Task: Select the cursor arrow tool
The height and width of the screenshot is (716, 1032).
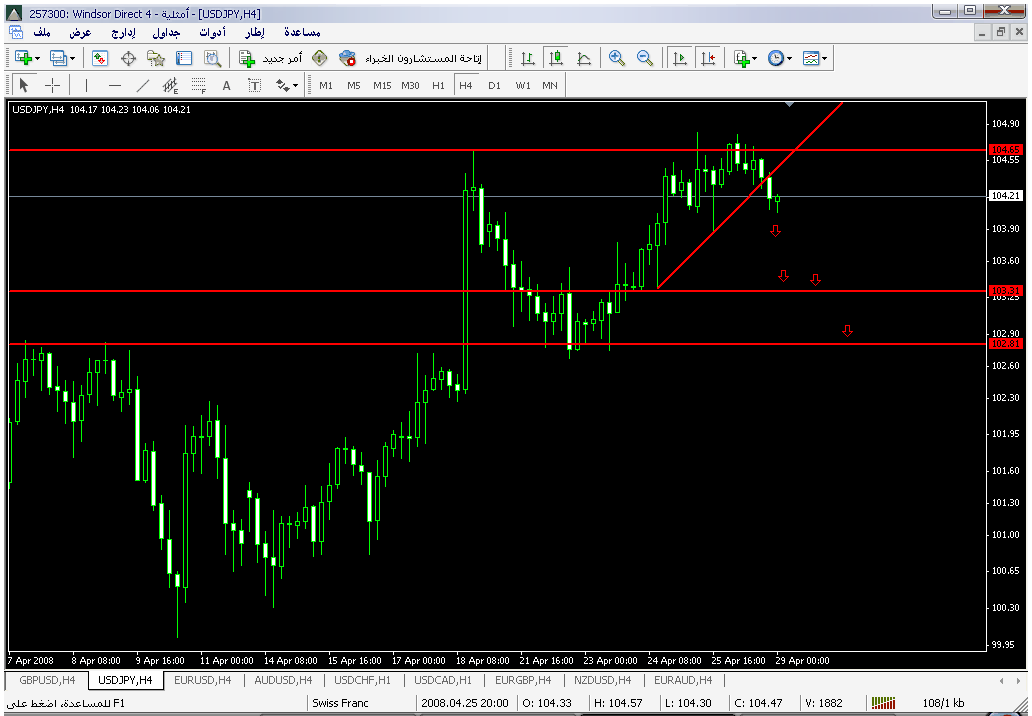Action: (24, 85)
